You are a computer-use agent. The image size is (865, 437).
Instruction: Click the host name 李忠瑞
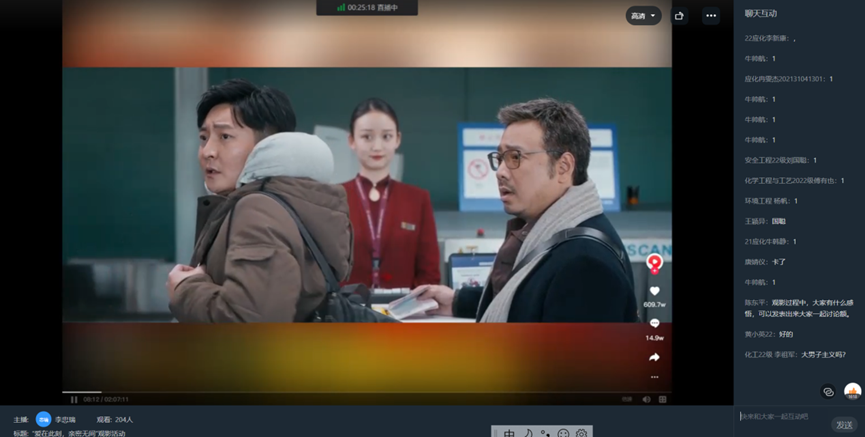[65, 420]
